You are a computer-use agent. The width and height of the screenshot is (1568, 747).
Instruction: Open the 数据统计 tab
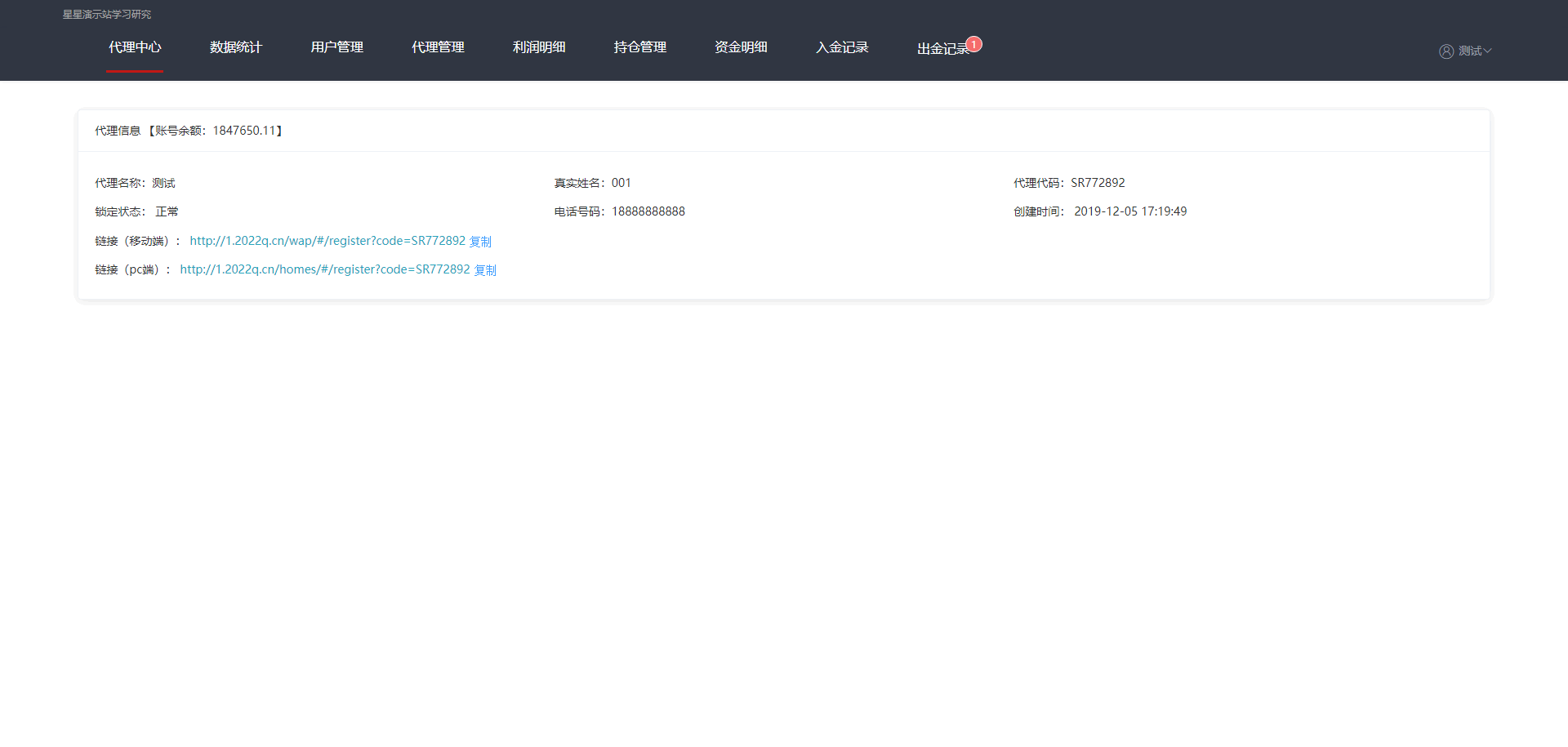point(235,47)
